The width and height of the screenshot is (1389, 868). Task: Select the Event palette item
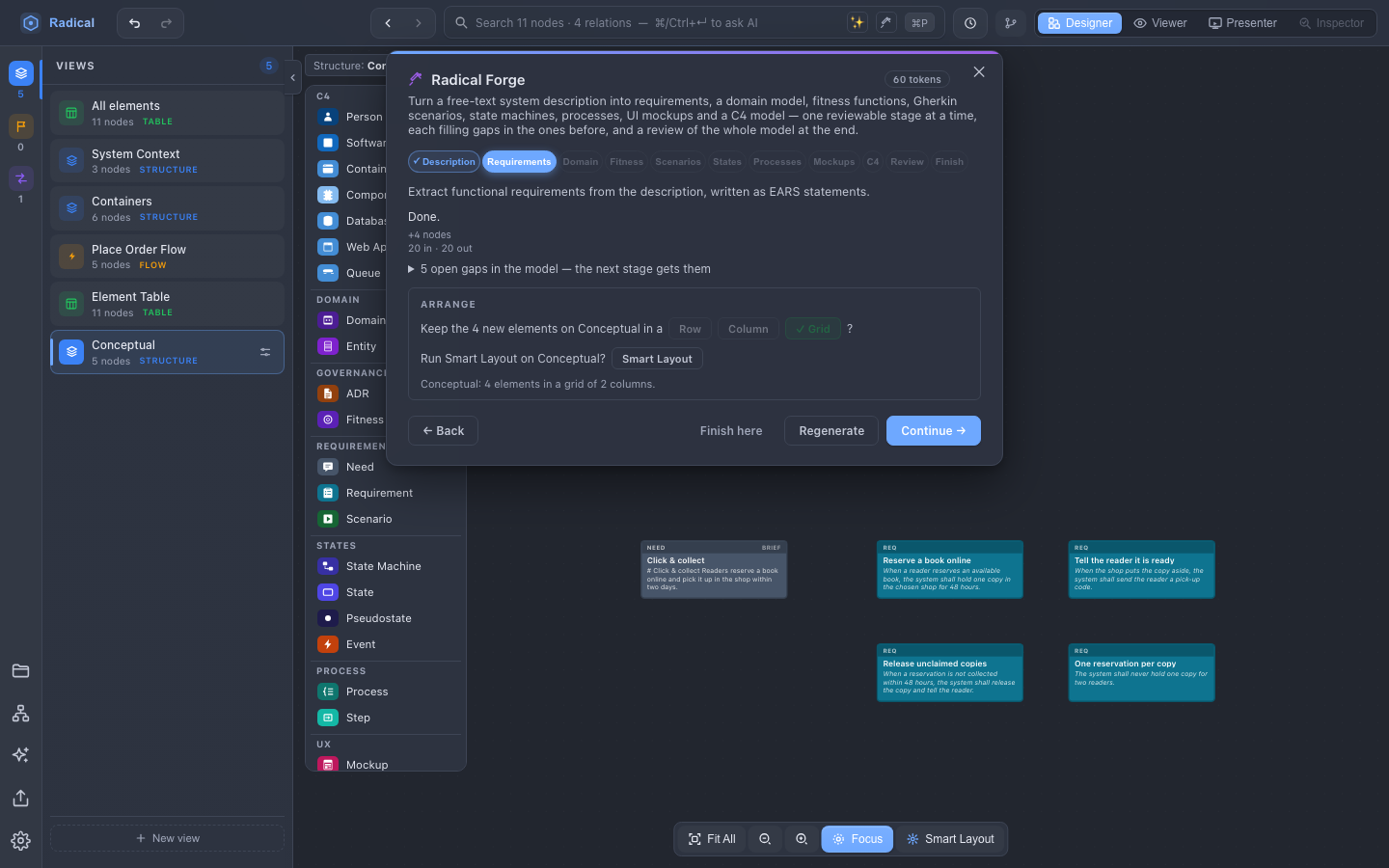(386, 644)
